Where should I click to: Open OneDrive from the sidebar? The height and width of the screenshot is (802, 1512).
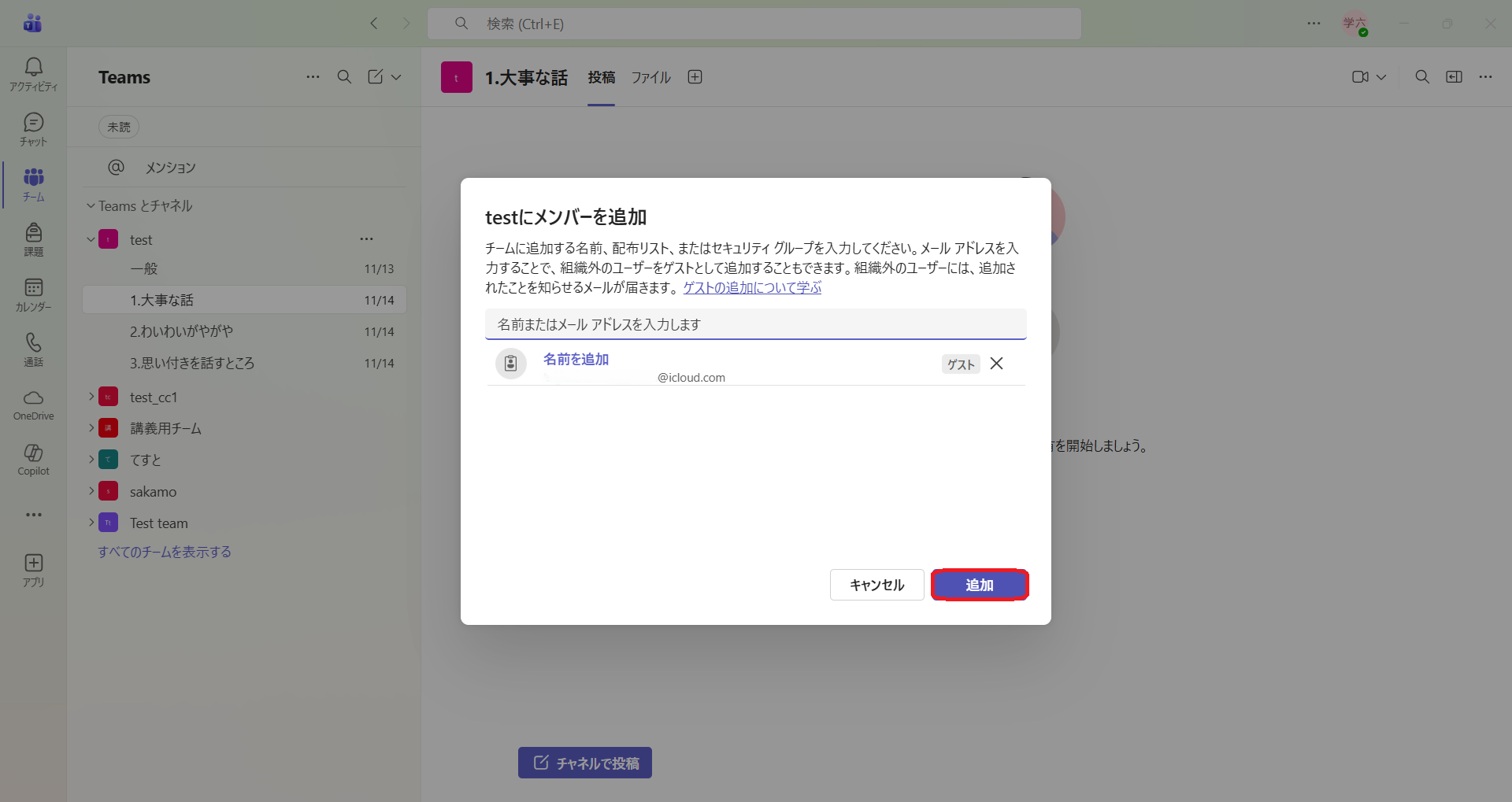coord(33,405)
